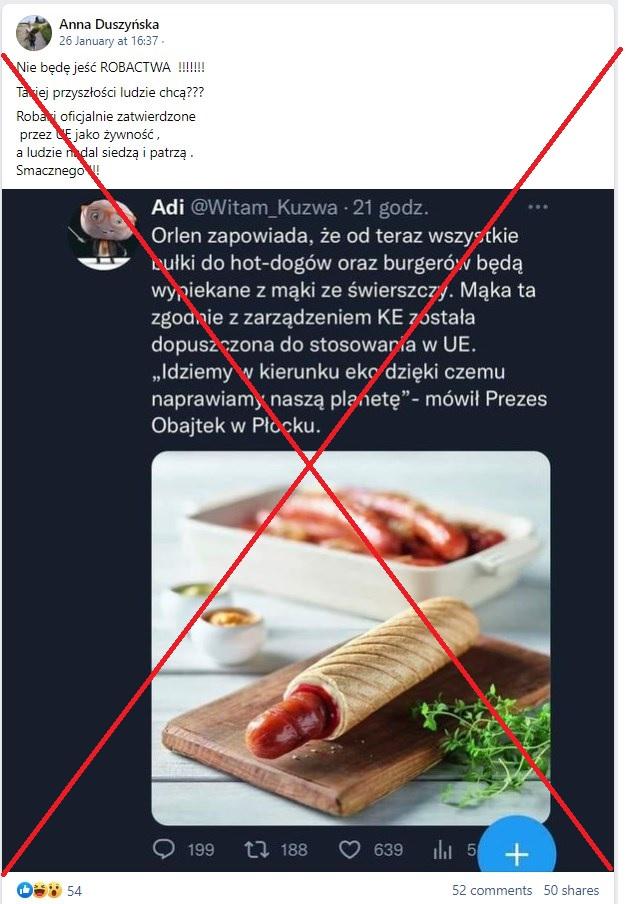Click Anna Duszyńska's profile picture
This screenshot has width=640, height=904.
click(33, 32)
